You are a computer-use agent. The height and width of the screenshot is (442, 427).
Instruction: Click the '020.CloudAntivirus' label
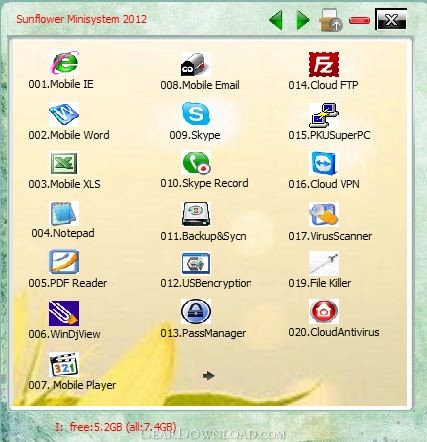334,332
